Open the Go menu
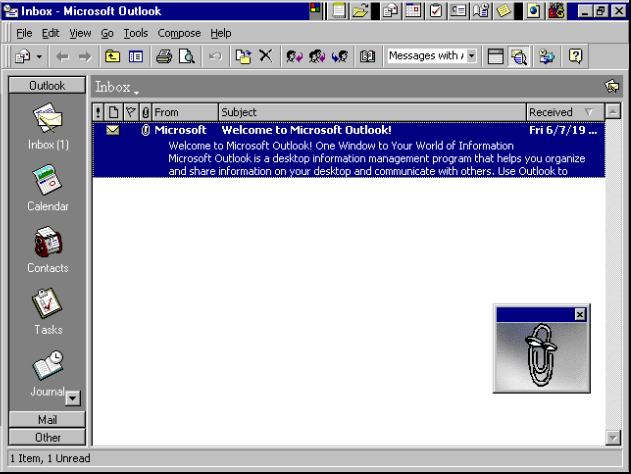 pos(107,33)
